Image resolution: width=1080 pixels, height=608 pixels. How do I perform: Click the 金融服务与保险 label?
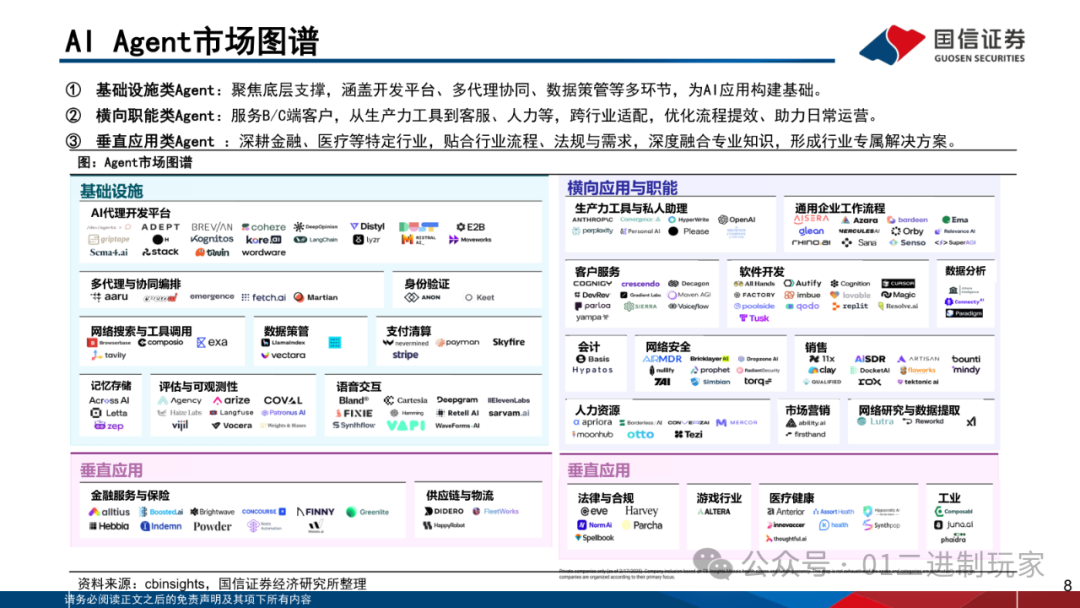point(130,495)
